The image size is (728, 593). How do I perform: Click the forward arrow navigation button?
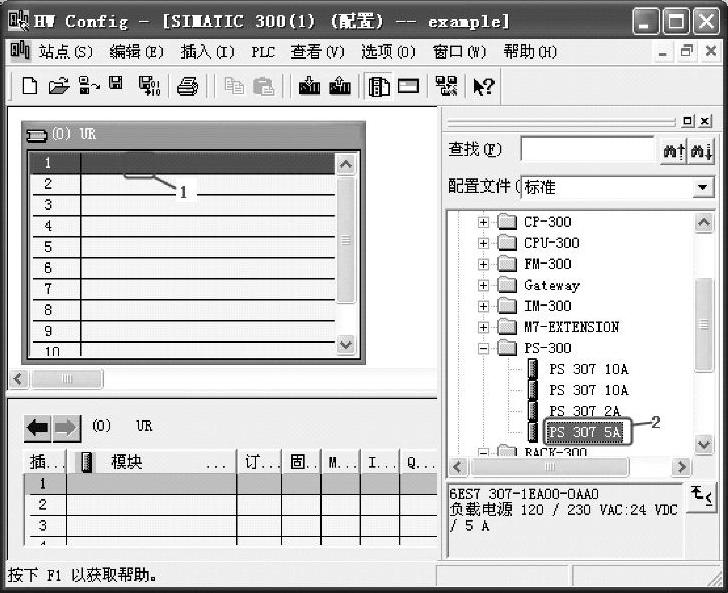tap(66, 428)
